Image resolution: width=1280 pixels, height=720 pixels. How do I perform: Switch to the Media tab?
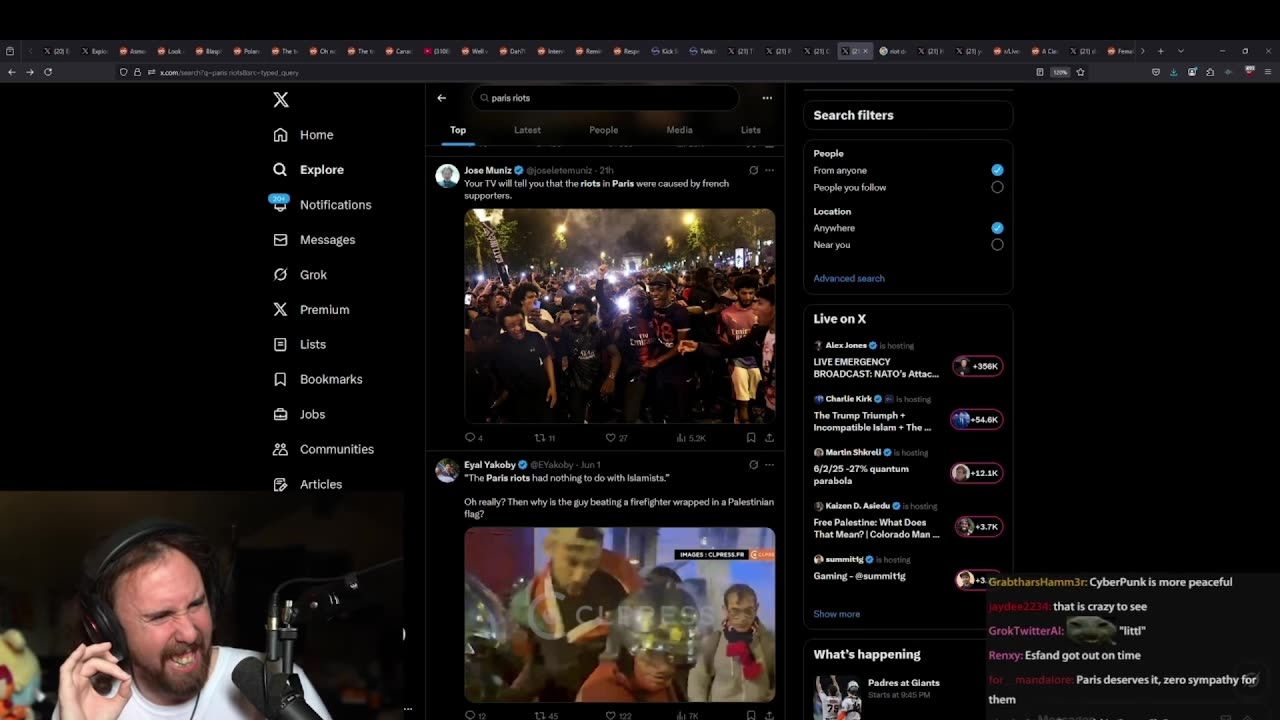coord(679,130)
